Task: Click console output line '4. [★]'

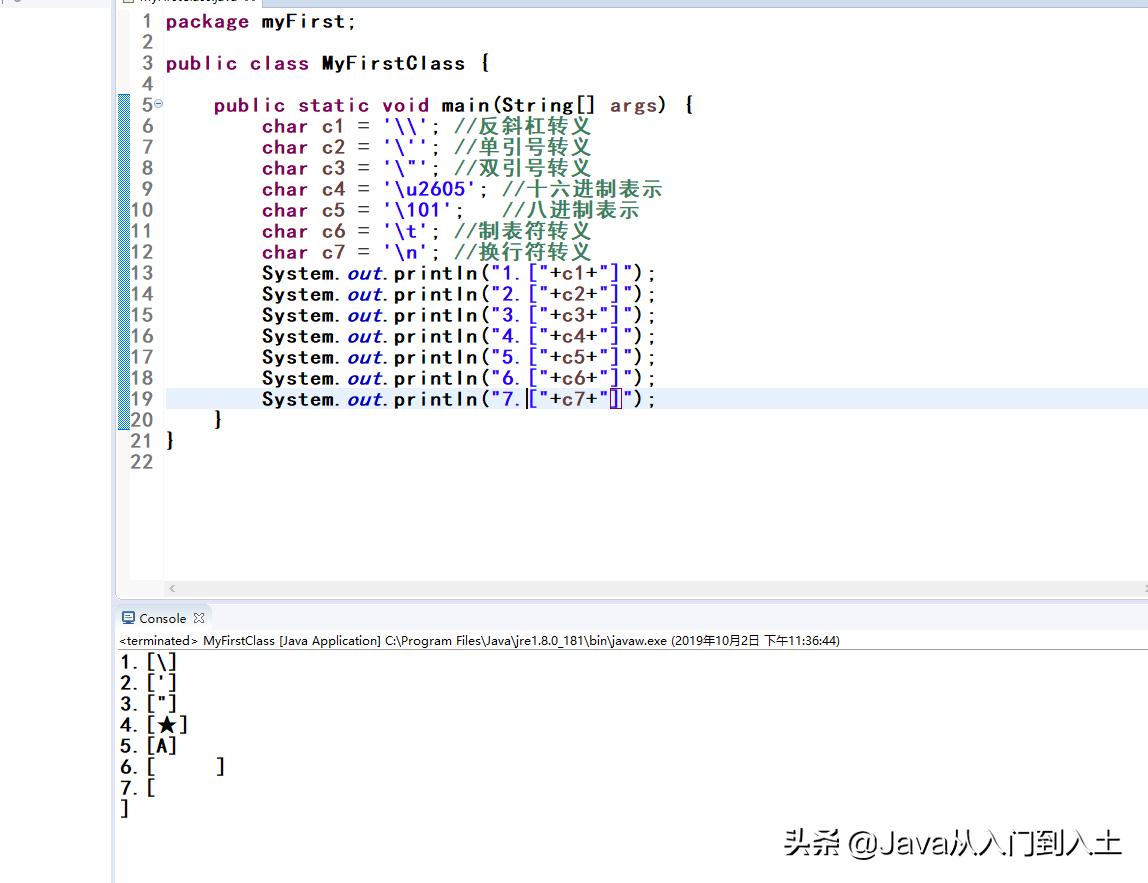Action: [154, 726]
